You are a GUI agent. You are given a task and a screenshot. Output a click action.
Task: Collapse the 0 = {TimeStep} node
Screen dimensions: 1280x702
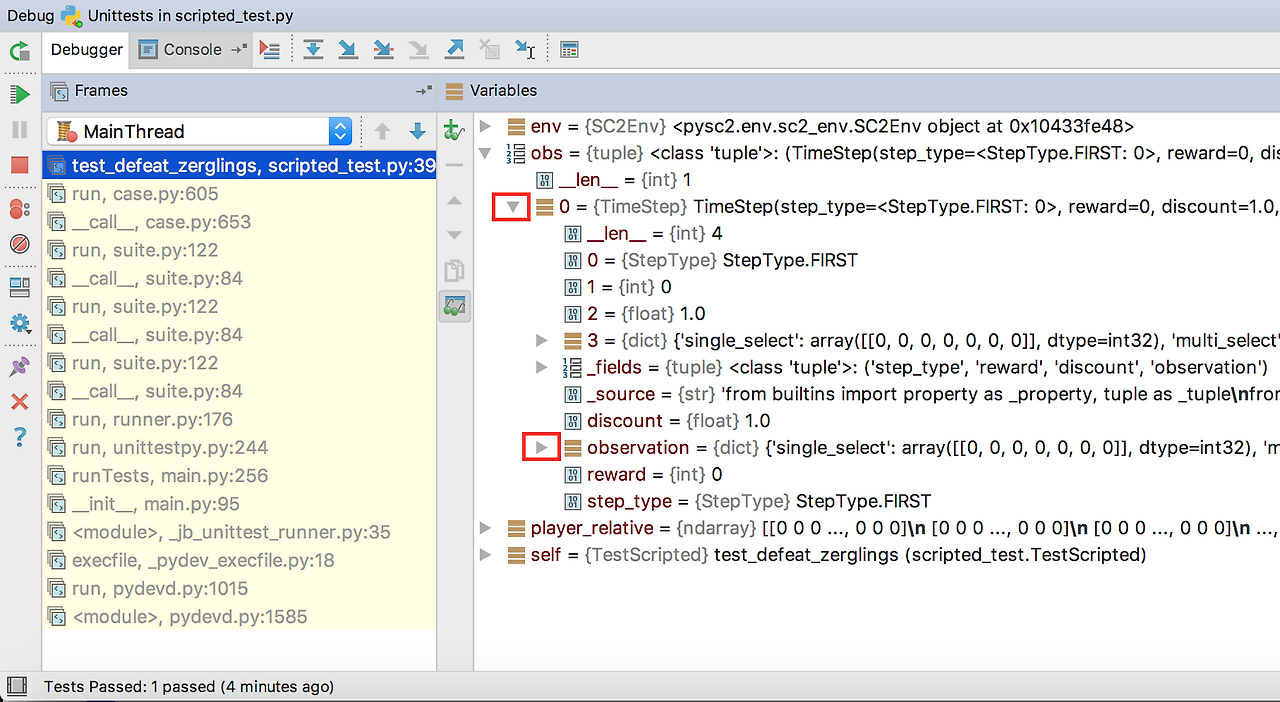pos(513,207)
